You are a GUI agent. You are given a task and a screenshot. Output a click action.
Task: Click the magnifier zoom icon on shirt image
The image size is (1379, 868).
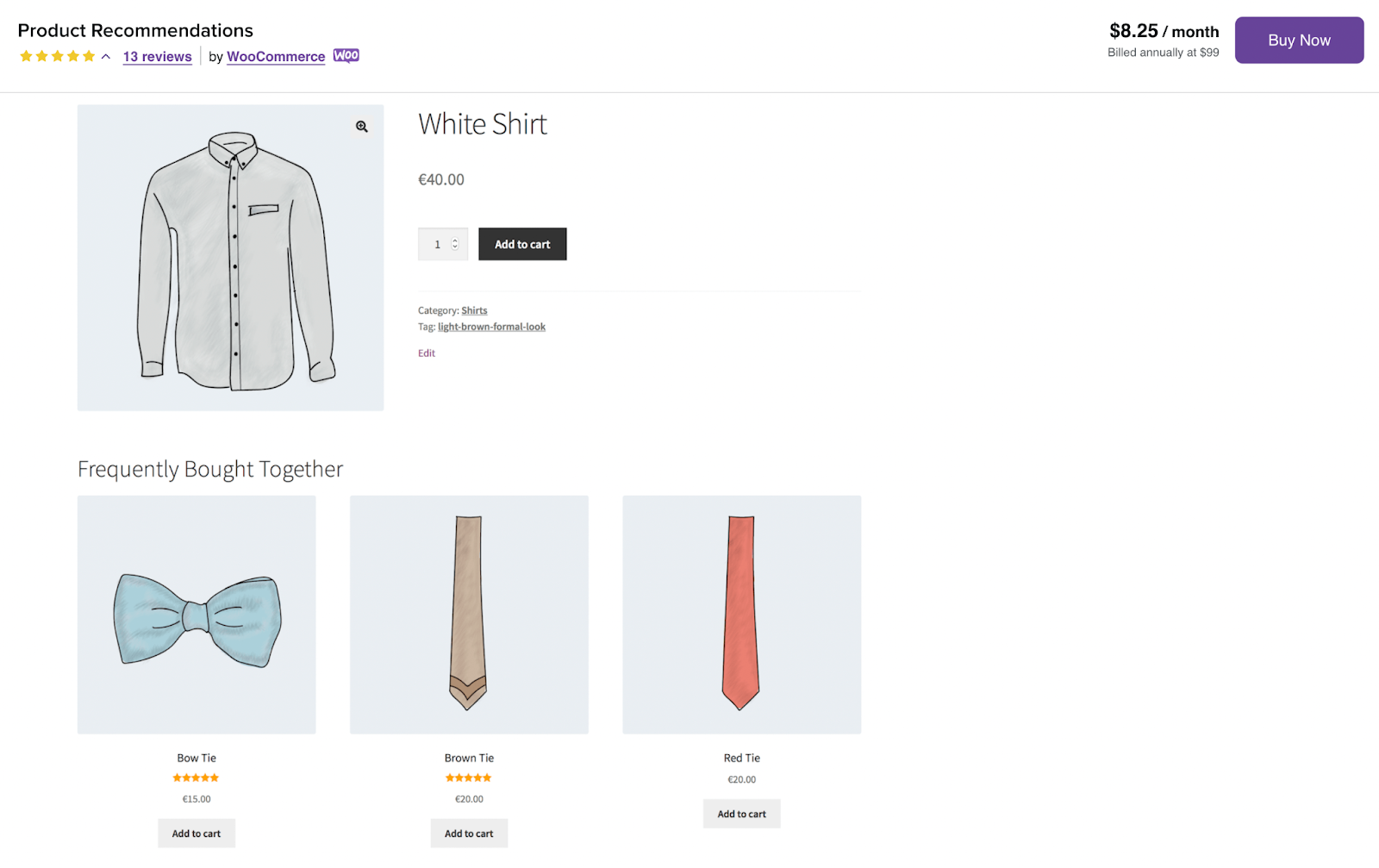click(362, 127)
